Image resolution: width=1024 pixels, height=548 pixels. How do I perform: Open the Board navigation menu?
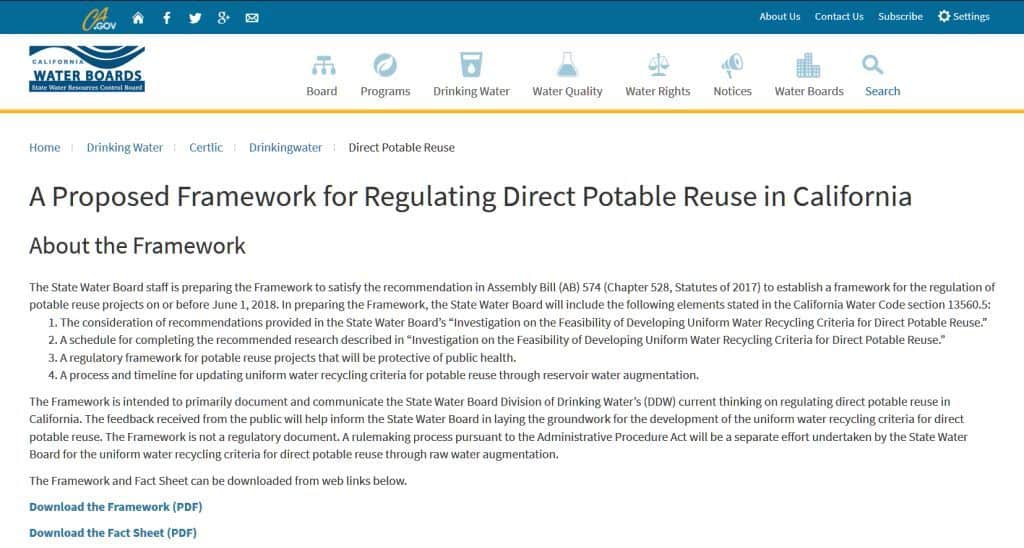pyautogui.click(x=322, y=75)
